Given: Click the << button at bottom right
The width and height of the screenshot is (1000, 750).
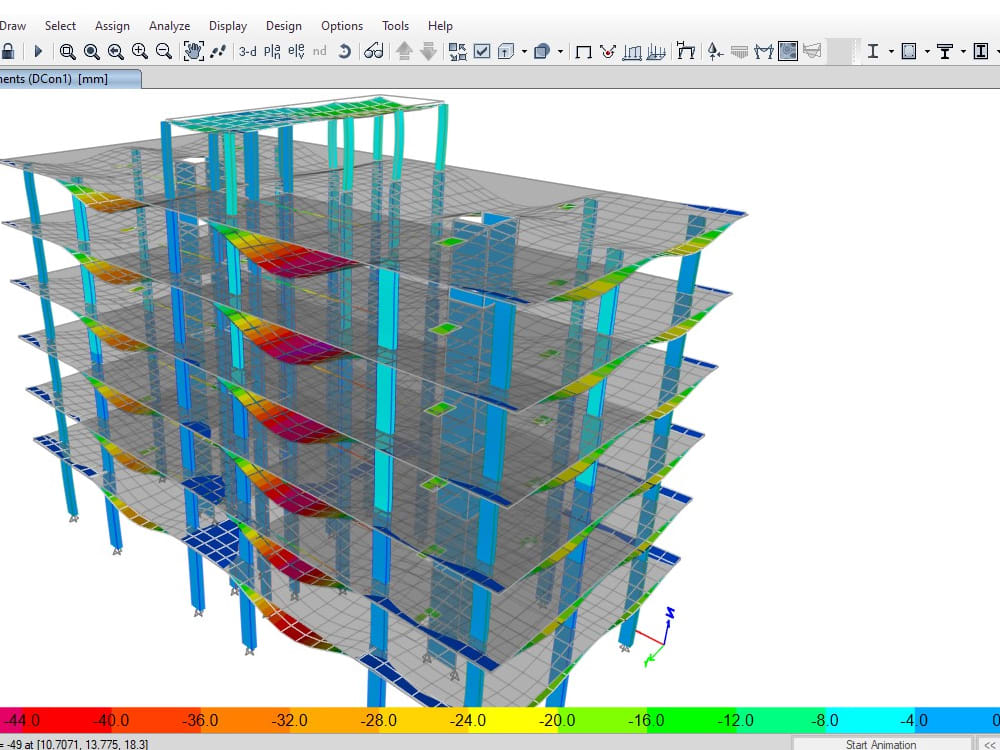Looking at the screenshot, I should point(990,744).
